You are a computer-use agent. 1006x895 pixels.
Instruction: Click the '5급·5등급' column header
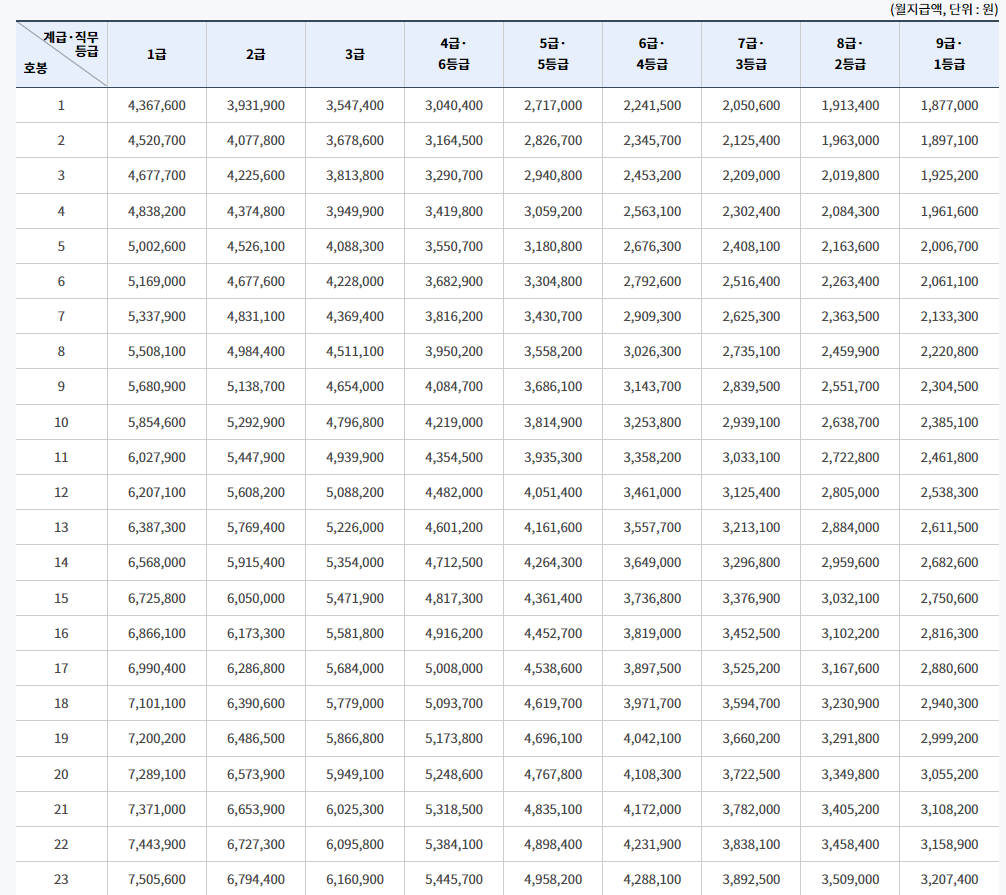tap(553, 55)
